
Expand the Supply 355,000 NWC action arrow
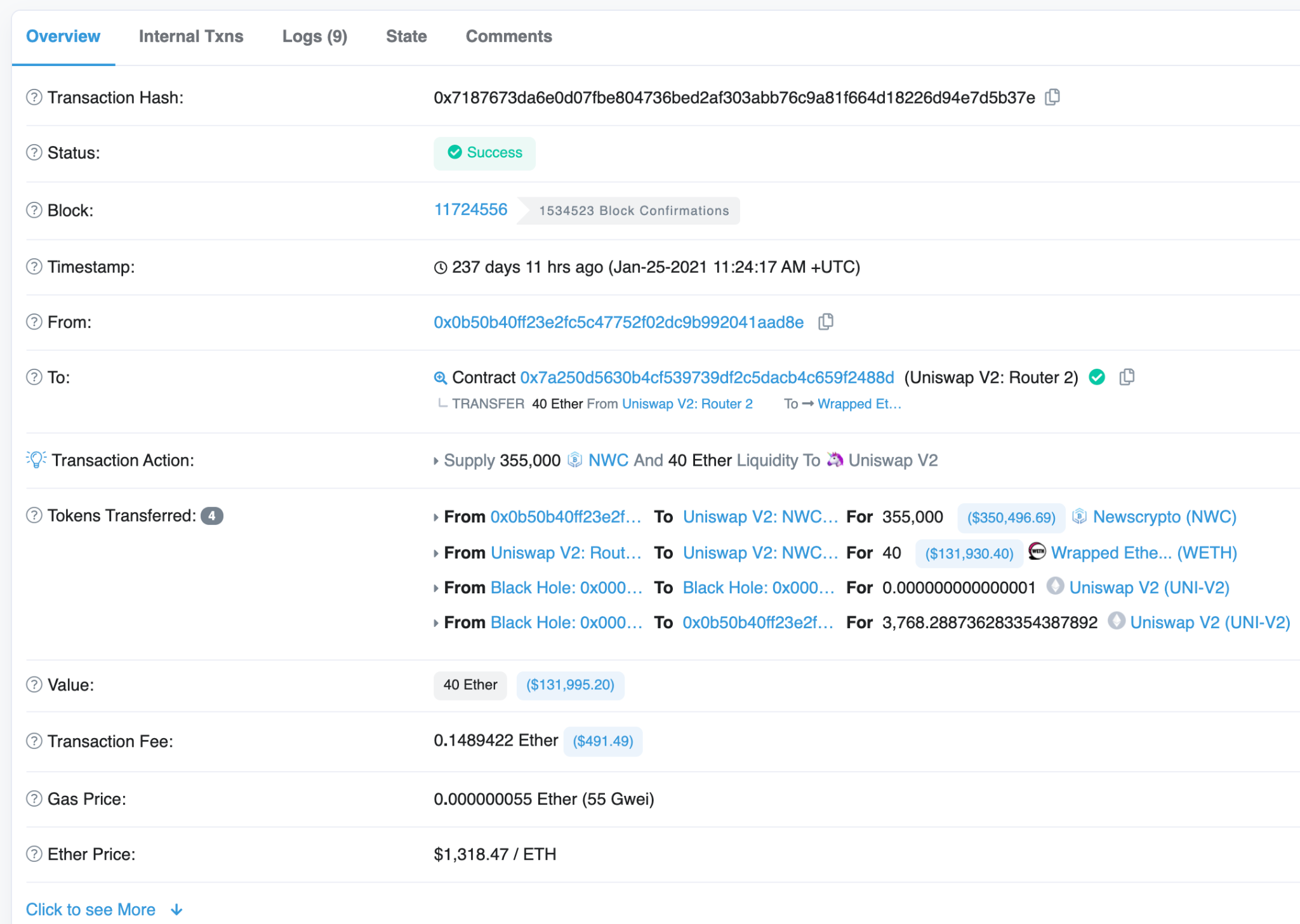pos(436,461)
